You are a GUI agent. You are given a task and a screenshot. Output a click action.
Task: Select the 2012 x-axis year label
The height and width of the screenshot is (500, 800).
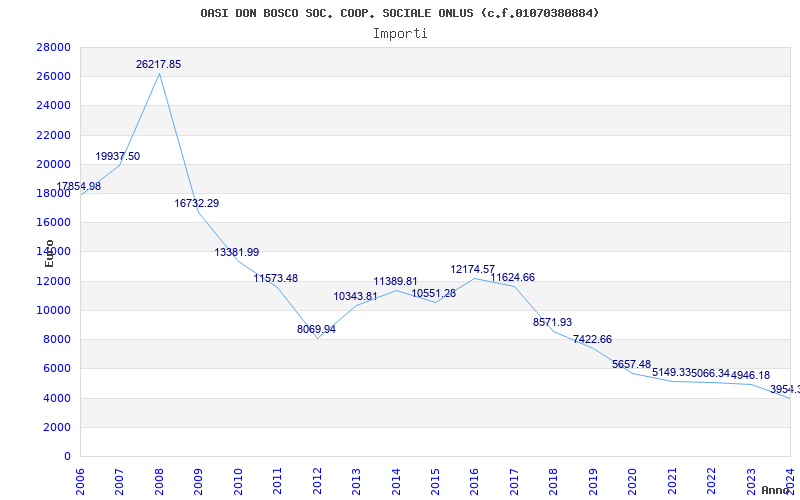point(317,481)
